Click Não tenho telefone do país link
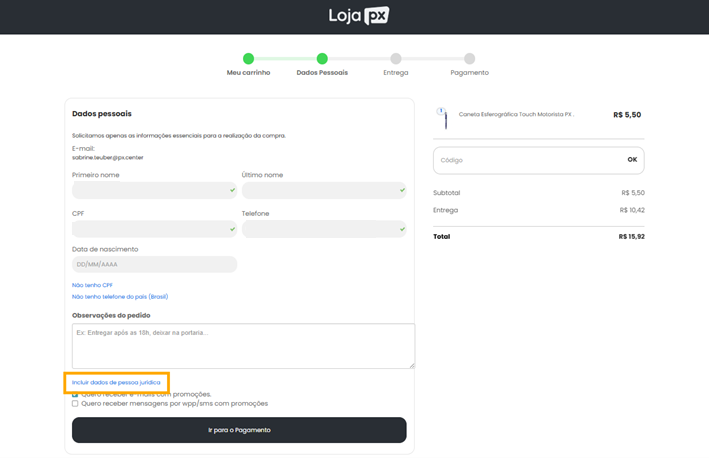709x458 pixels. point(120,297)
